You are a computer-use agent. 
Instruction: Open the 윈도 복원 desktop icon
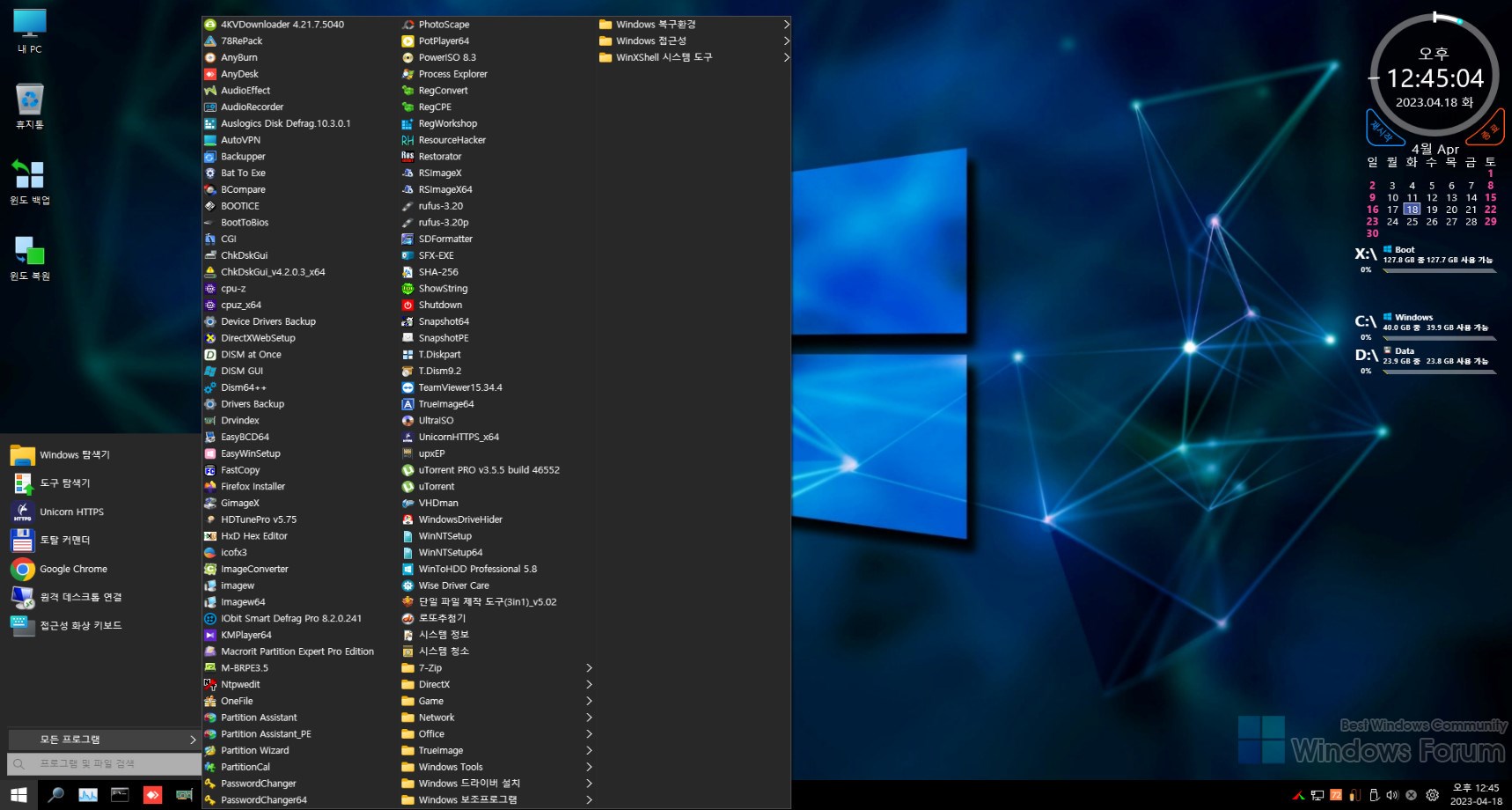29,257
